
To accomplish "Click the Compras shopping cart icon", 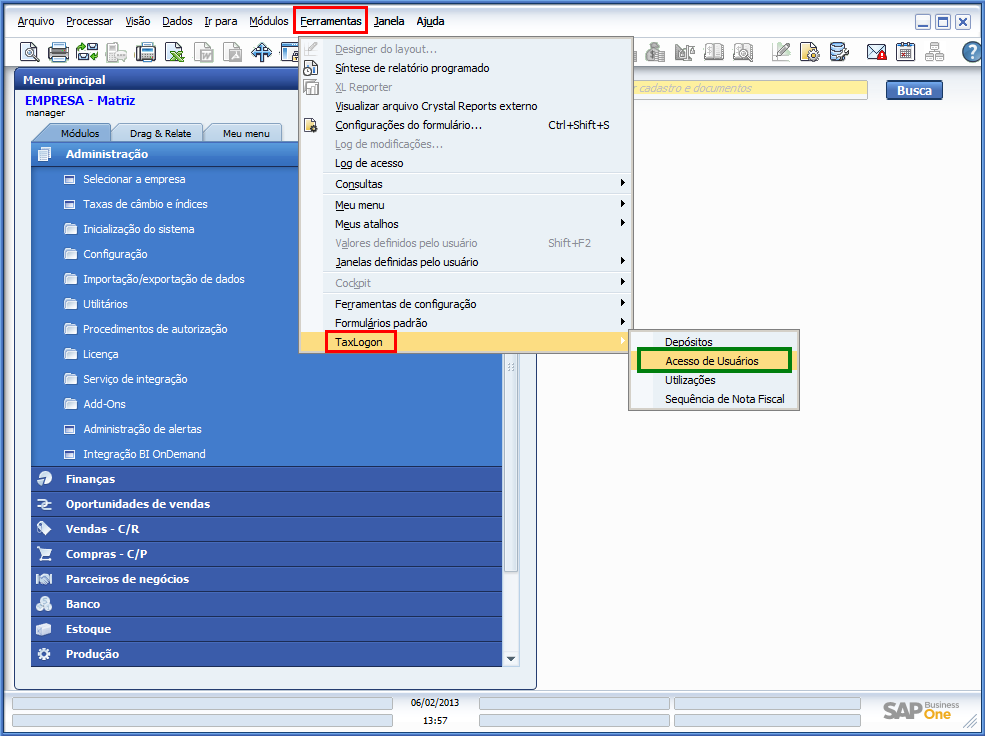I will pyautogui.click(x=44, y=554).
